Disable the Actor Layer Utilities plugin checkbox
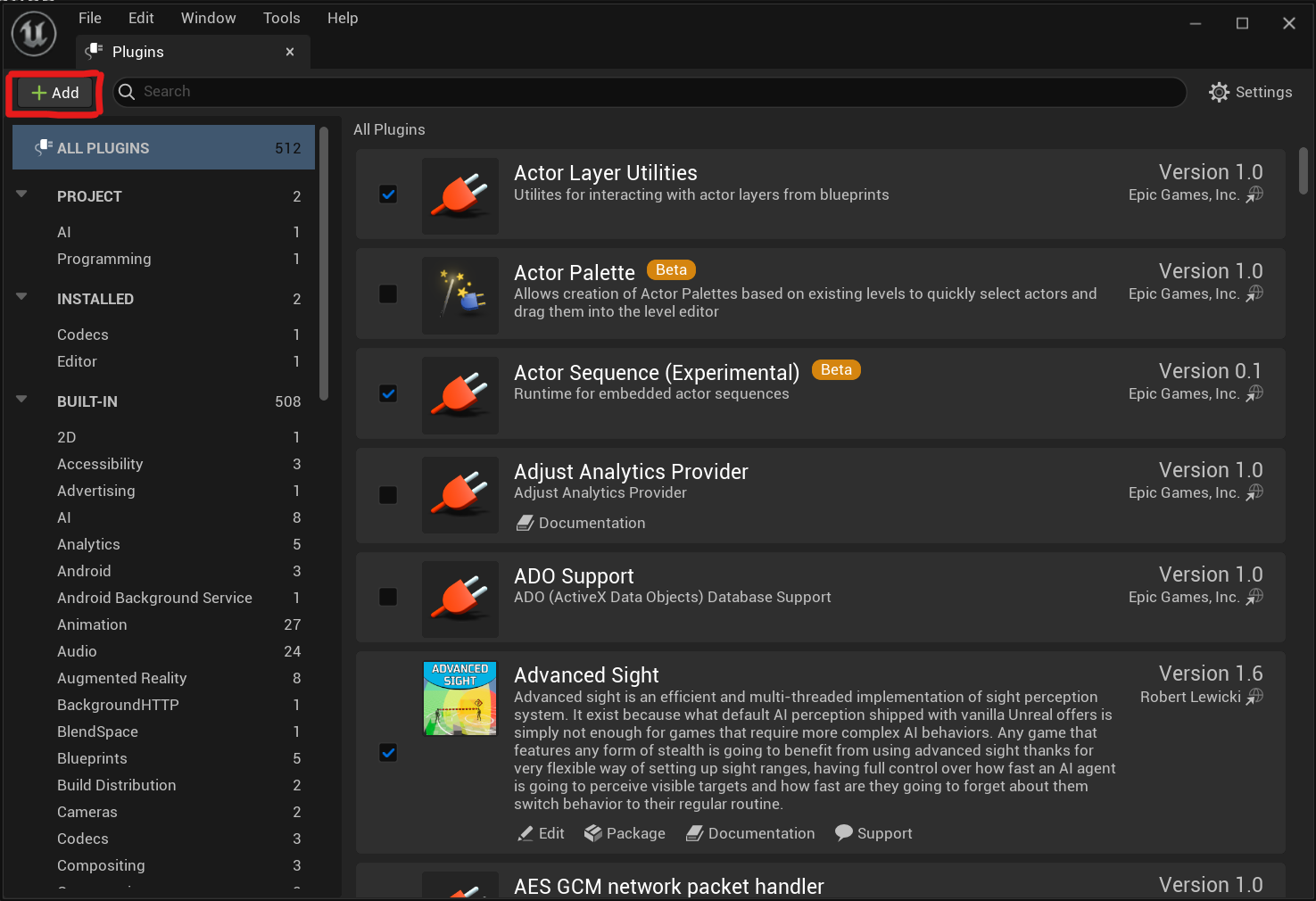Screen dimensions: 1316x901 click(x=388, y=194)
